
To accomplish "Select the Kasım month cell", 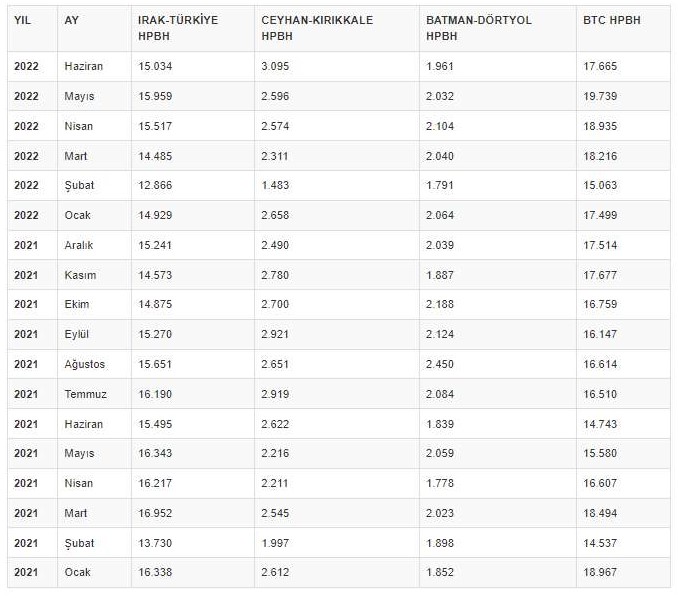I will (79, 275).
